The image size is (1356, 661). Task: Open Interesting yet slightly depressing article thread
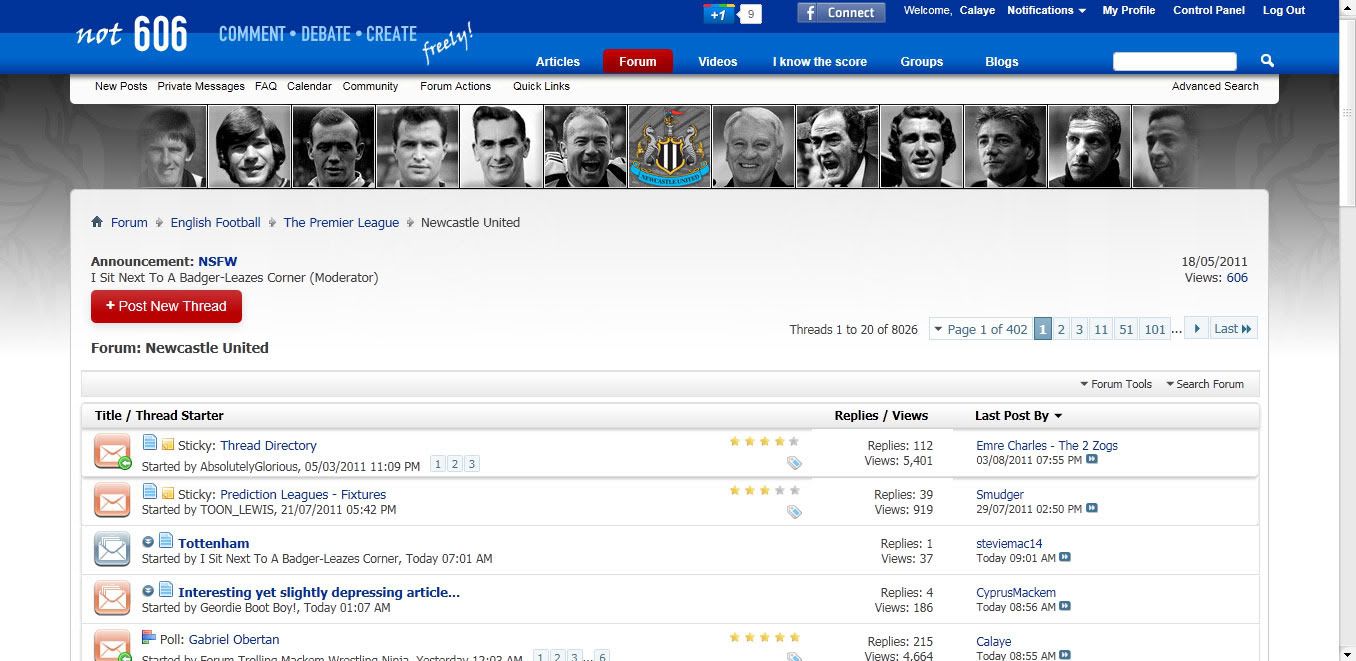319,592
